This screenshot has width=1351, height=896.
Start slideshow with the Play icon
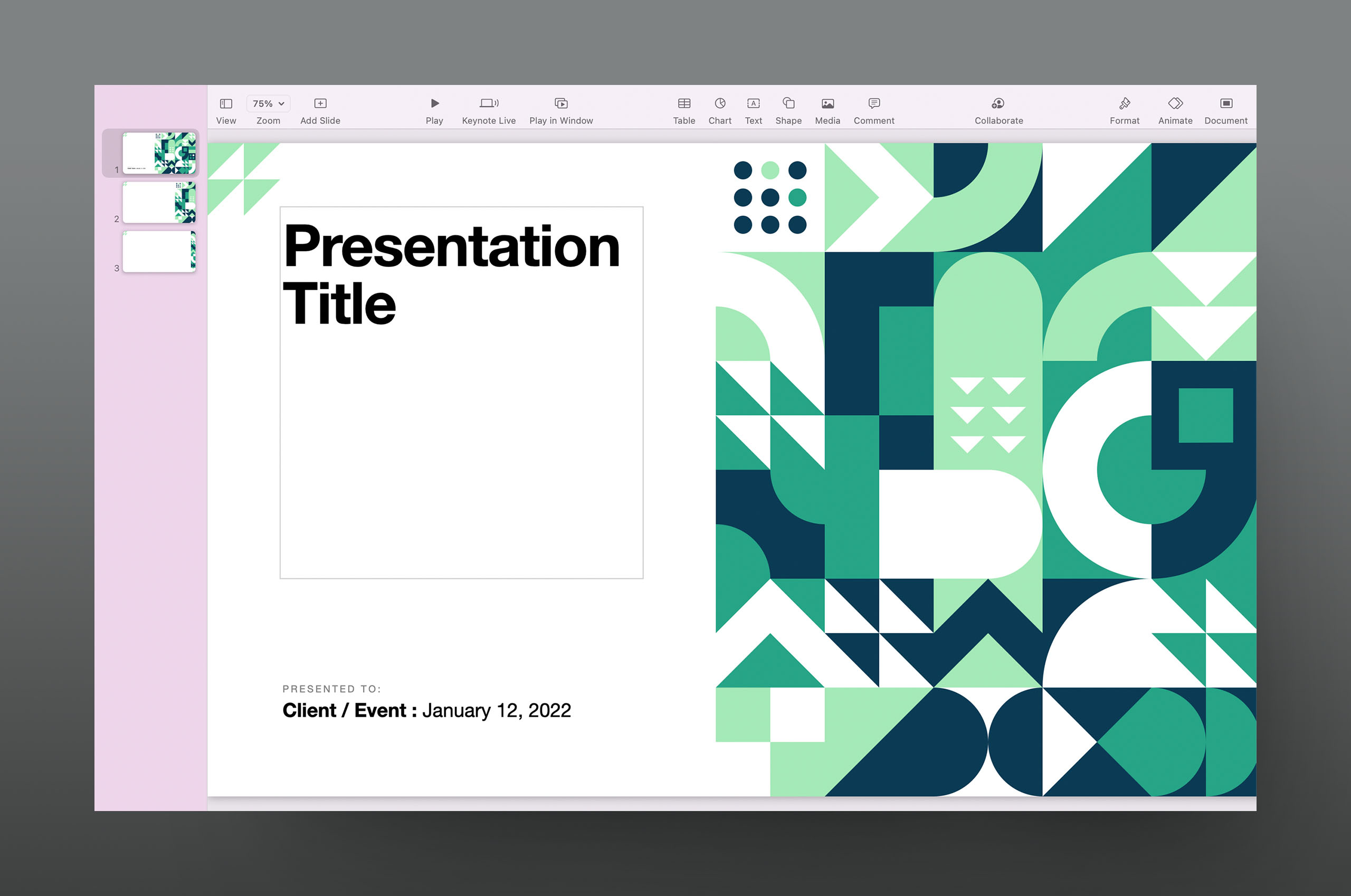coord(434,103)
